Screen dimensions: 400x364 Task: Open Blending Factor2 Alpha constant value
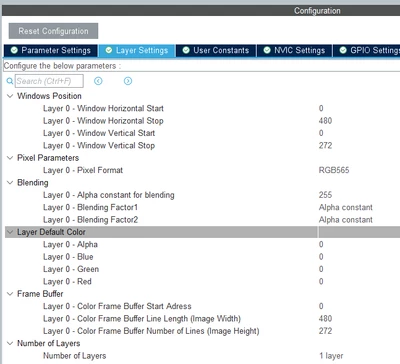click(346, 220)
